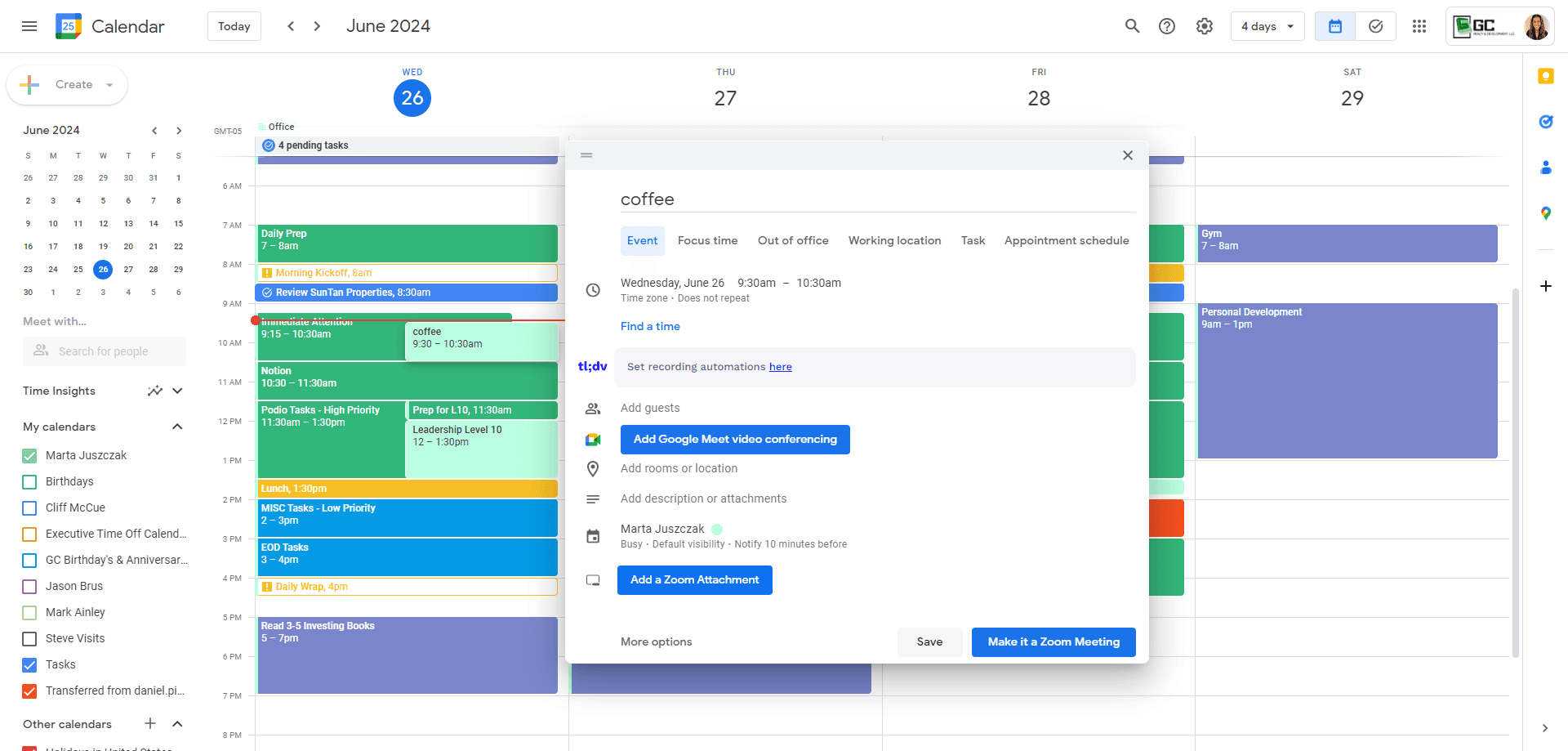This screenshot has height=751, width=1568.
Task: Select the Focus time tab
Action: click(707, 240)
